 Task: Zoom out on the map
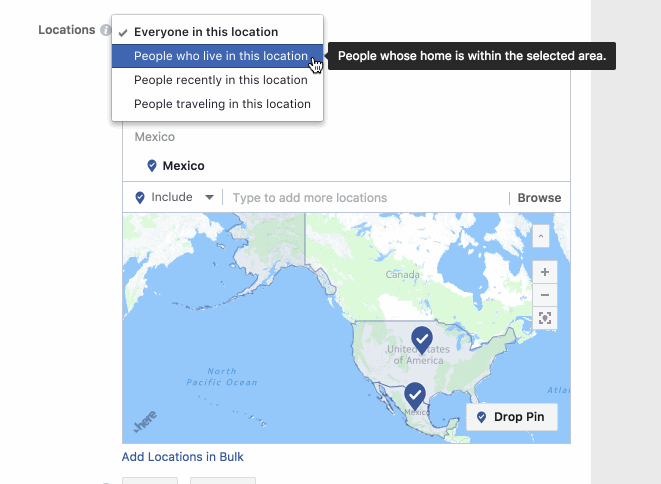point(544,295)
